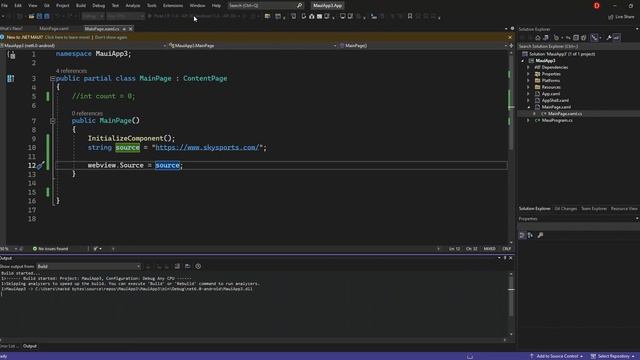
Task: Select App.xaml in Solution Explorer
Action: click(551, 93)
